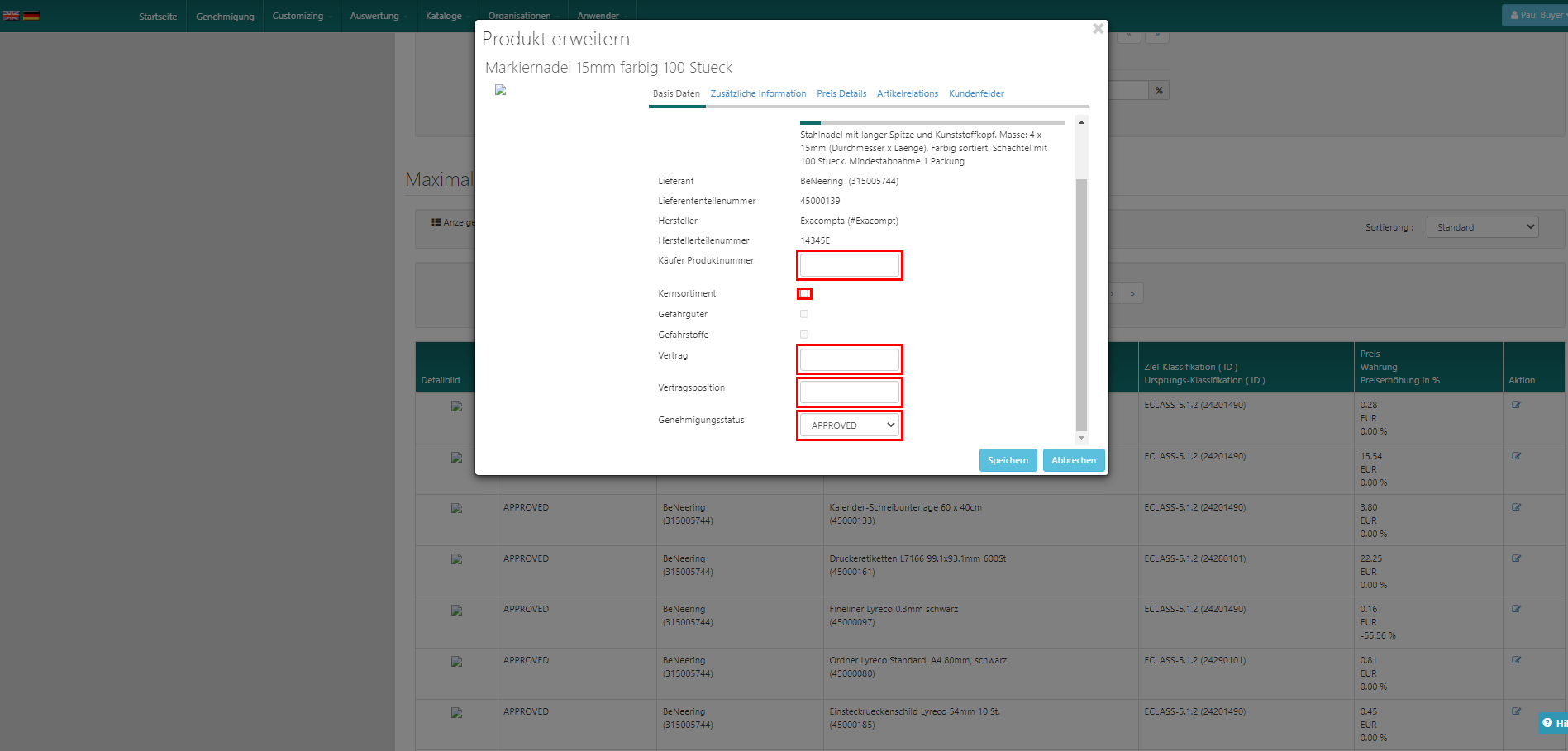Viewport: 1568px width, 751px height.
Task: Open the Sortierung Standard dropdown
Action: (1482, 227)
